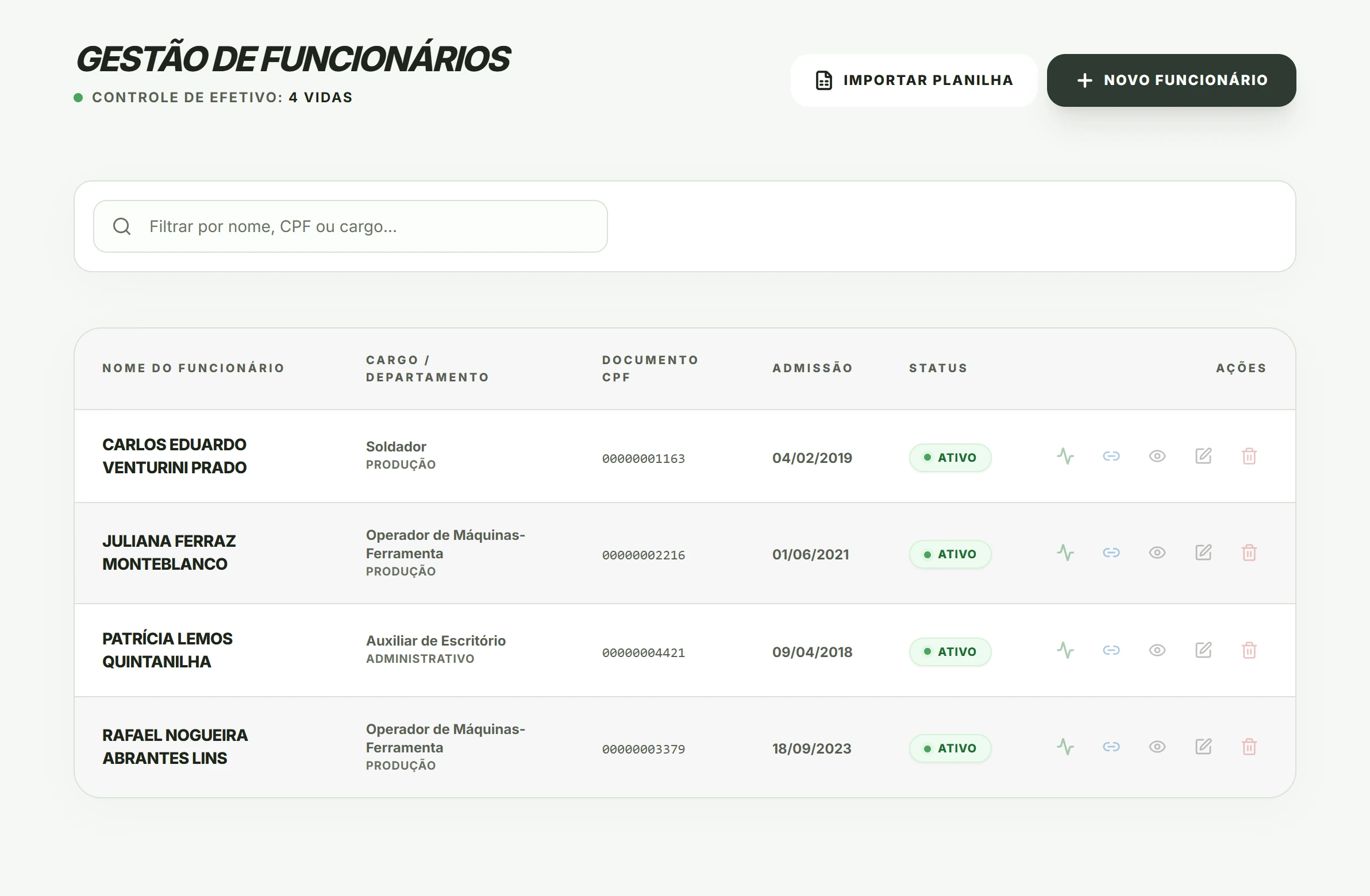Click admission date 09/04/2018

click(812, 652)
